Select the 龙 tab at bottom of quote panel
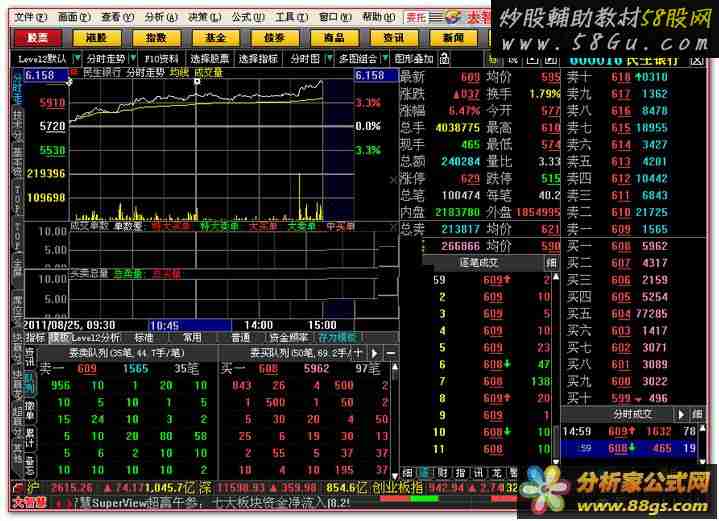The height and width of the screenshot is (521, 719). 497,473
